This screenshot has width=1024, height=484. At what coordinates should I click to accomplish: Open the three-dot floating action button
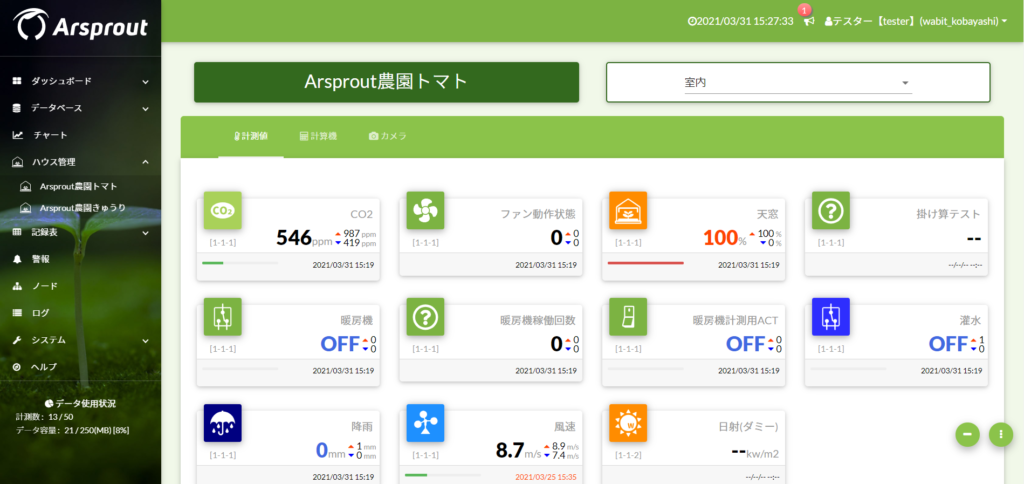pos(1001,434)
